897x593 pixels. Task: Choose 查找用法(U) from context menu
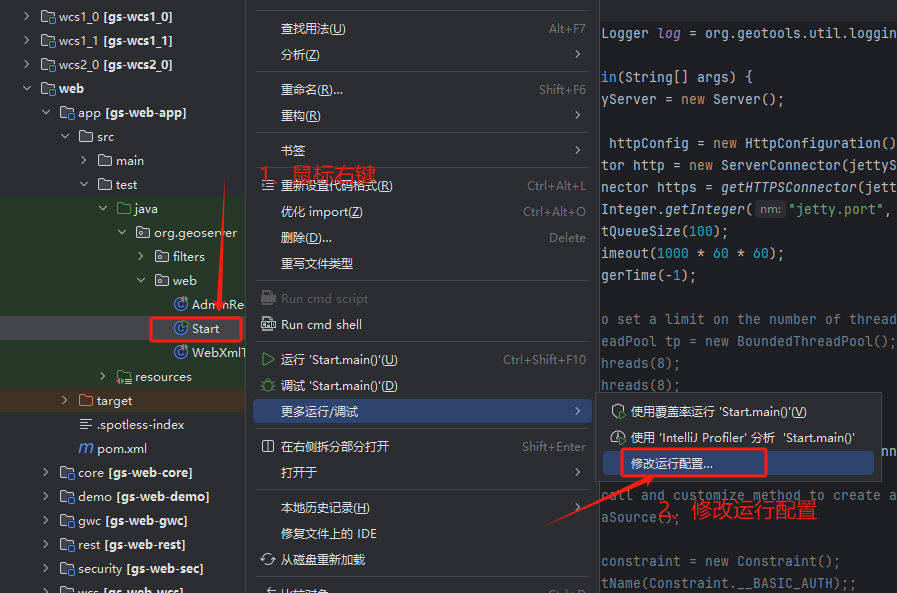(x=422, y=29)
